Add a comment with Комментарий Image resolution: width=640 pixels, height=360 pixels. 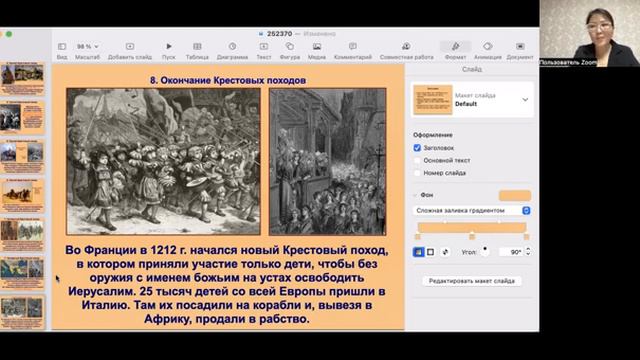pyautogui.click(x=353, y=51)
